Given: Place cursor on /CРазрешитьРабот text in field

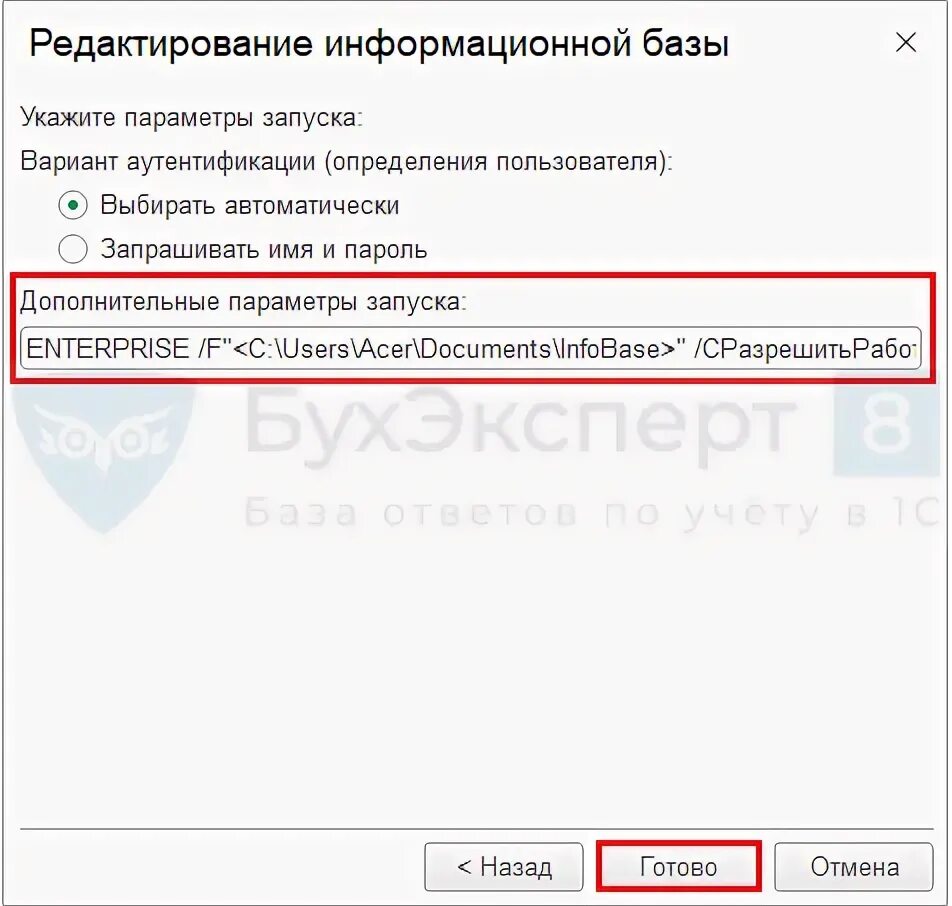Looking at the screenshot, I should (x=805, y=349).
